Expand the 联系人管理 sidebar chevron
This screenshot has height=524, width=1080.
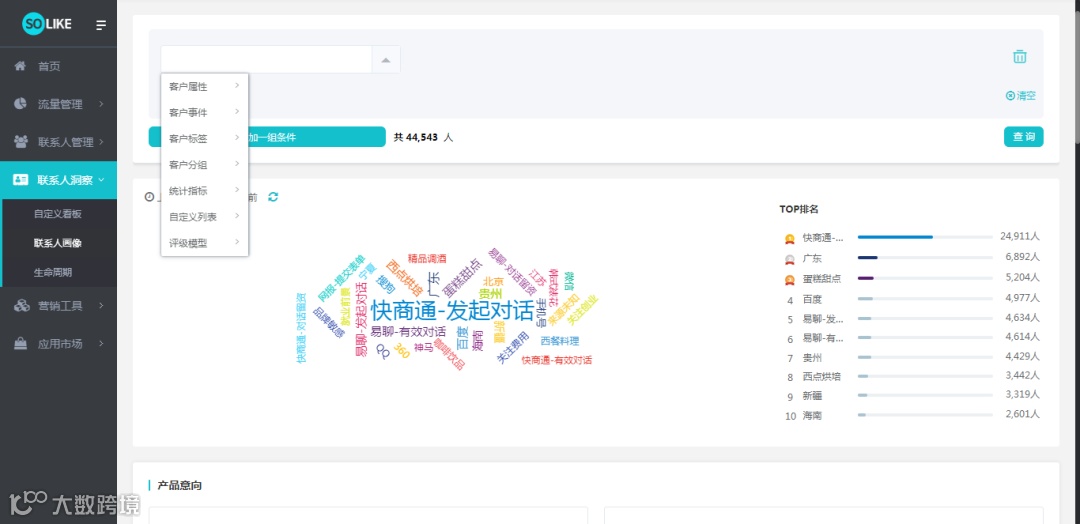click(x=101, y=142)
